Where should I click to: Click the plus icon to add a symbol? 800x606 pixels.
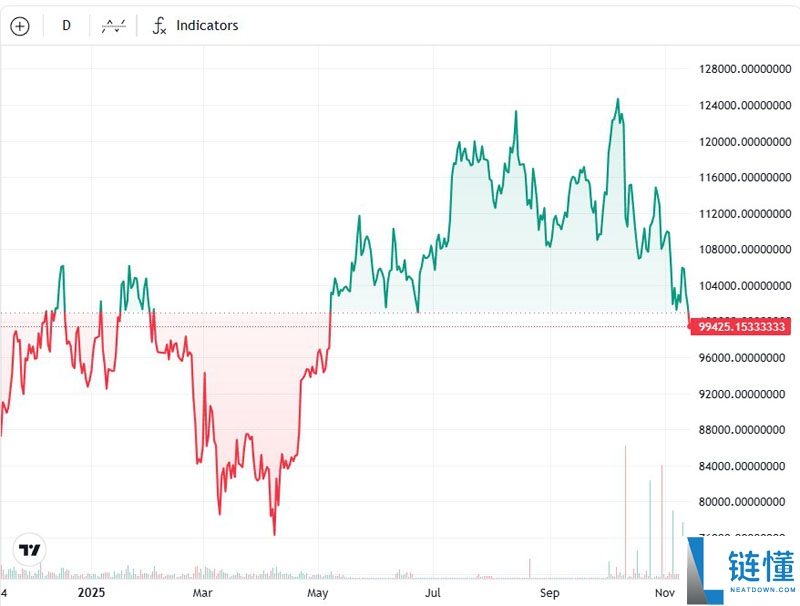pyautogui.click(x=19, y=25)
